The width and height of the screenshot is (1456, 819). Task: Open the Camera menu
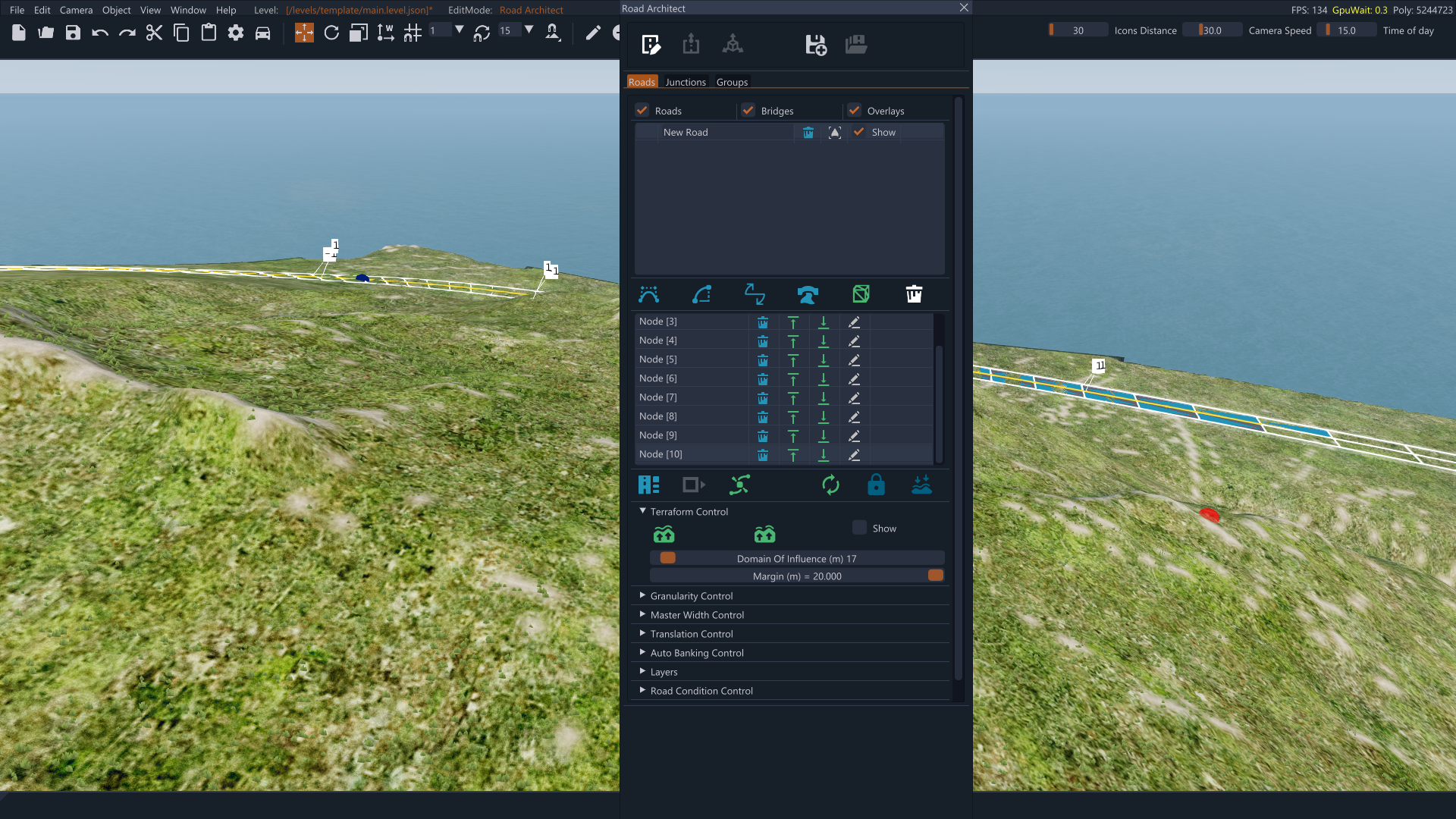pyautogui.click(x=76, y=10)
